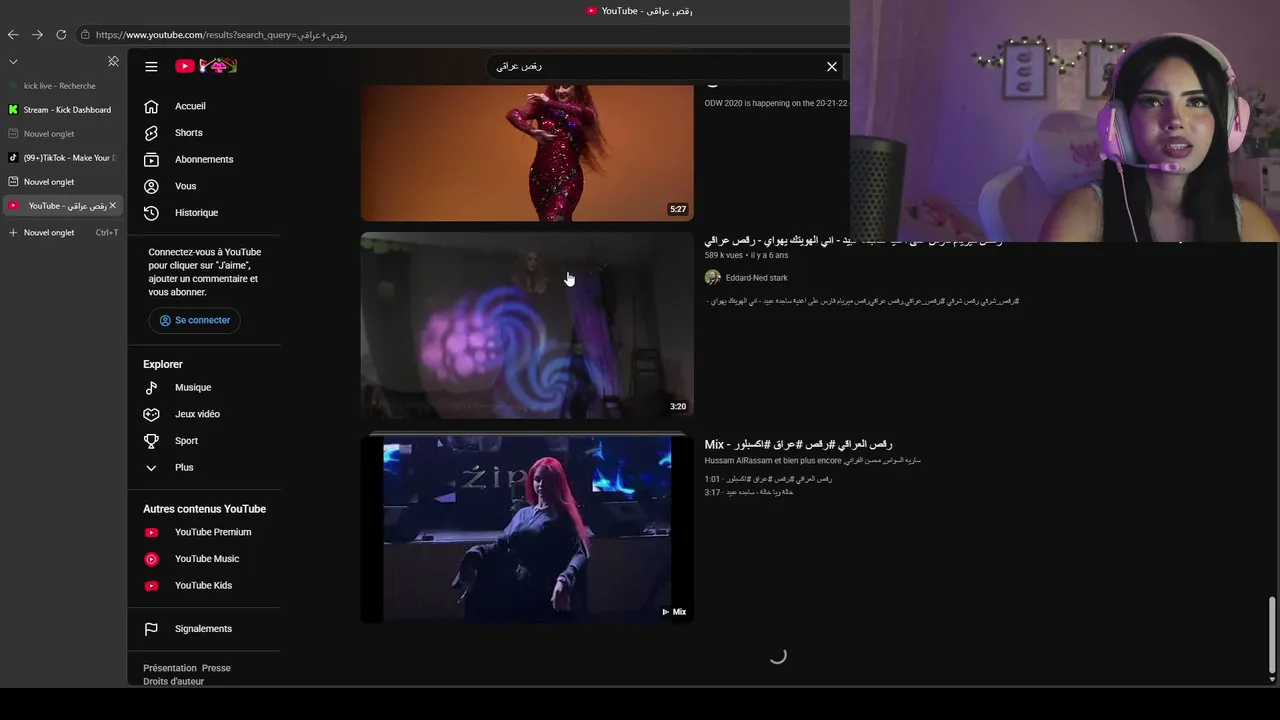This screenshot has width=1280, height=720.
Task: Explore the Sport category
Action: [204, 441]
